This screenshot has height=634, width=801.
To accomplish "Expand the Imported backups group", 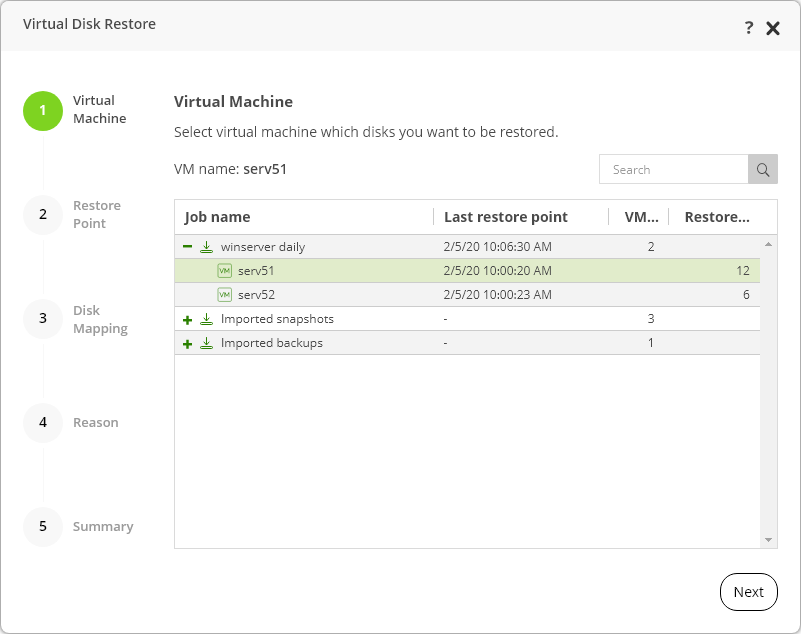I will pyautogui.click(x=187, y=343).
